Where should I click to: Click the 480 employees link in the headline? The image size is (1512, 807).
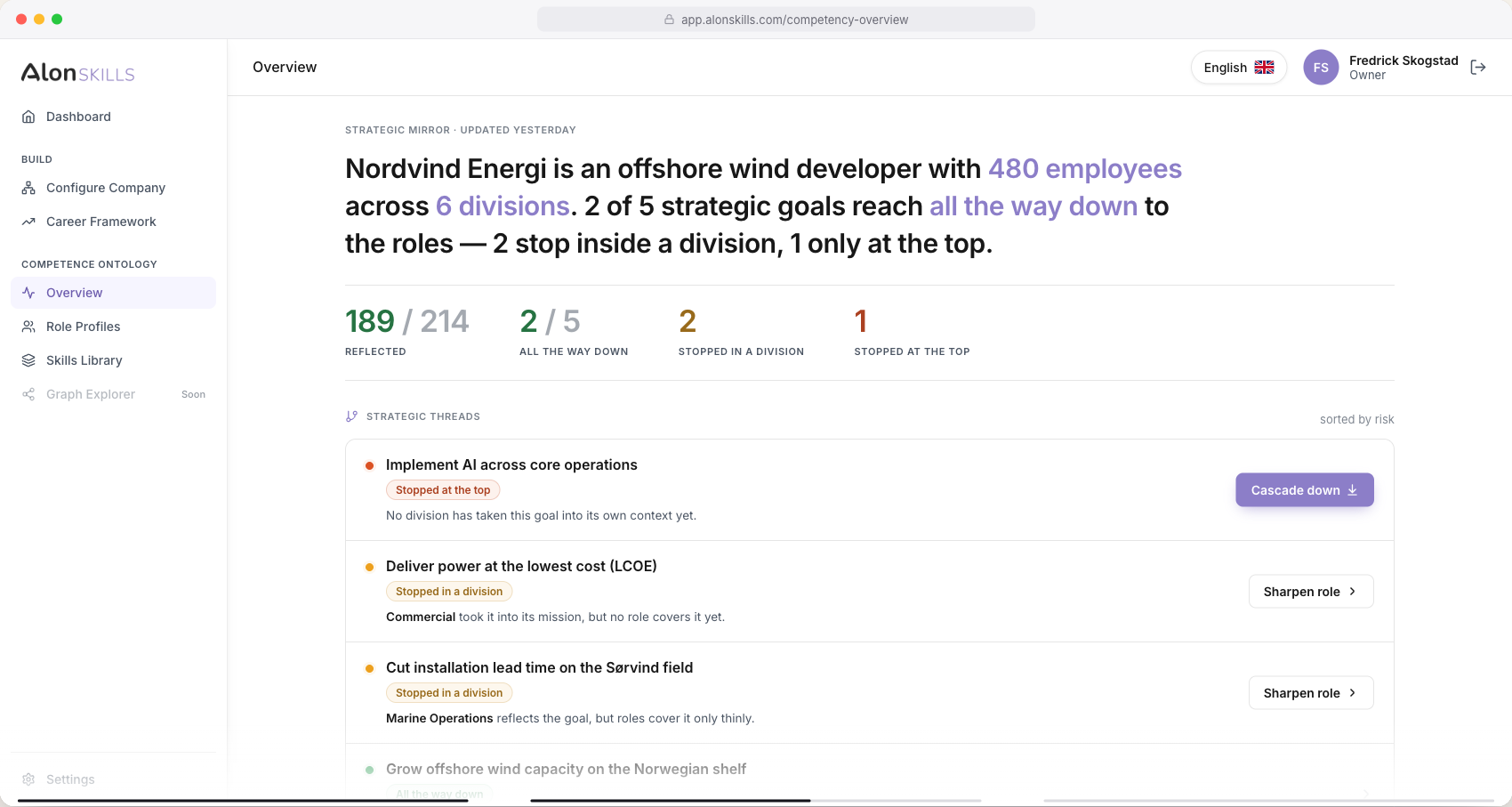1085,169
